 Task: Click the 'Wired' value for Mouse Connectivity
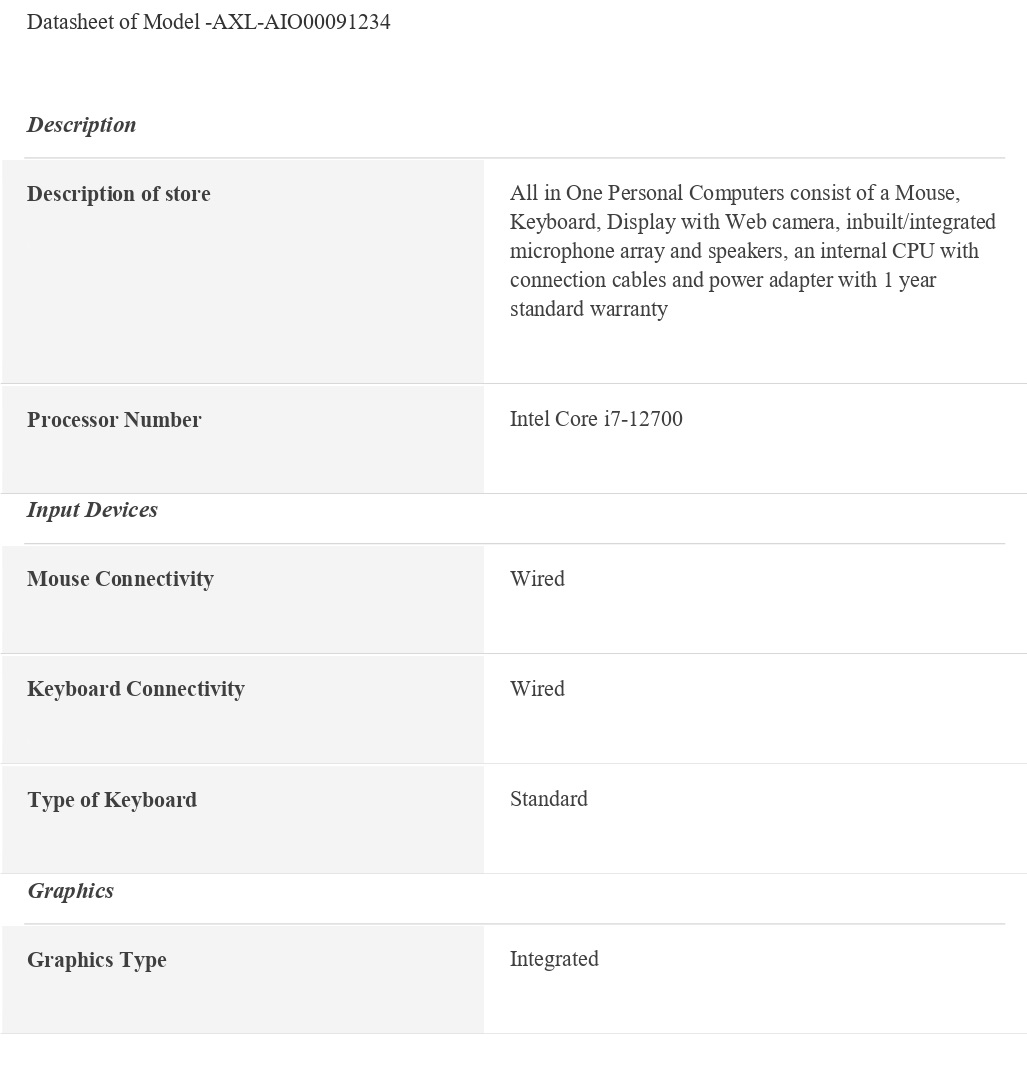[x=537, y=579]
